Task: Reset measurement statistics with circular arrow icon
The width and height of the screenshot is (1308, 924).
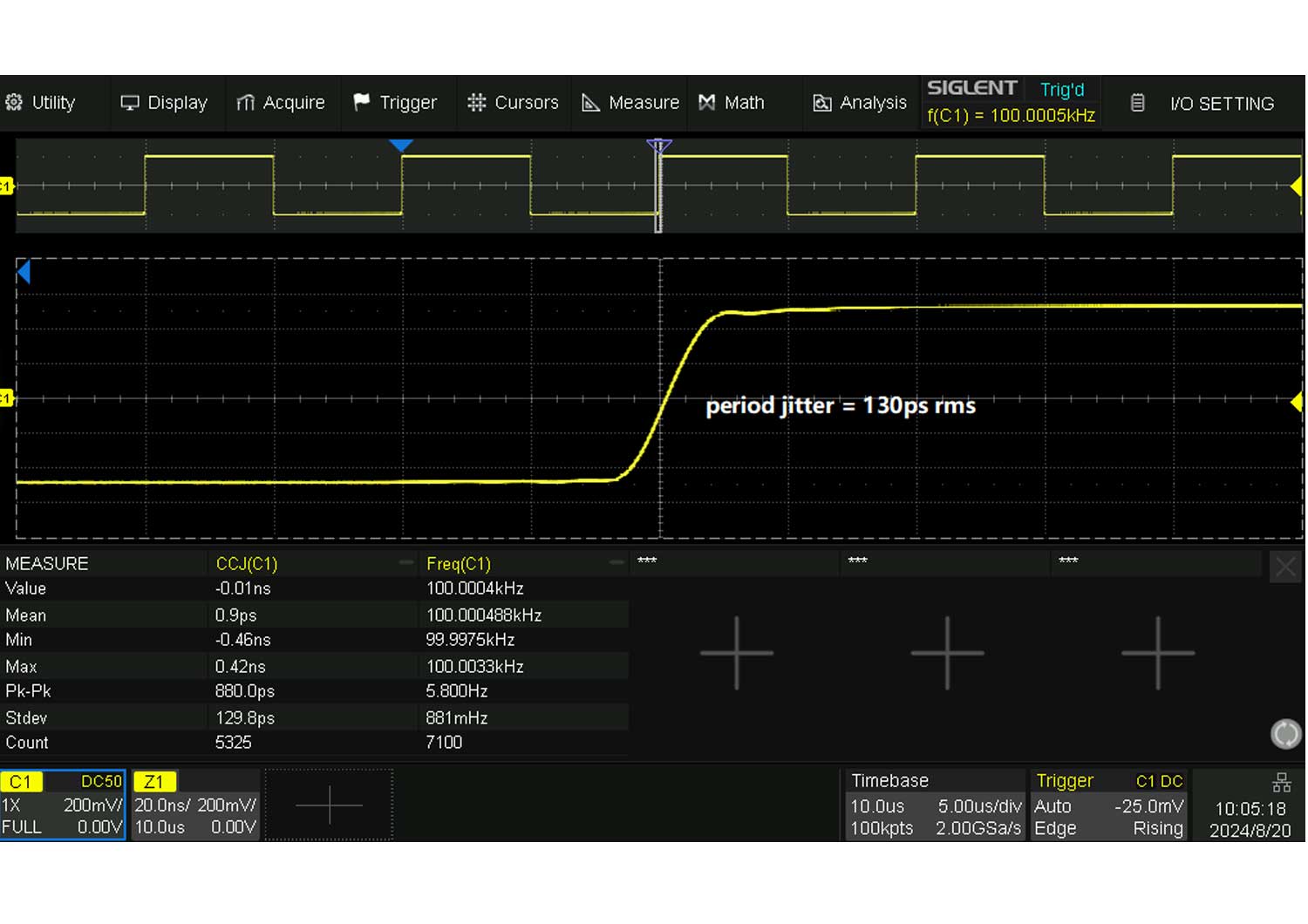Action: 1285,734
